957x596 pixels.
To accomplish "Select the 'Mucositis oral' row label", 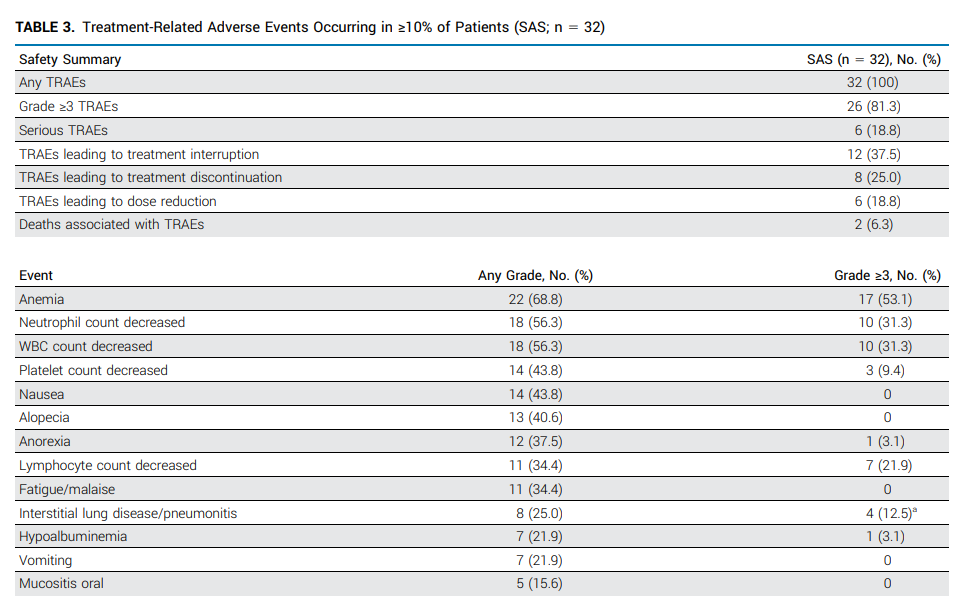I will click(62, 584).
